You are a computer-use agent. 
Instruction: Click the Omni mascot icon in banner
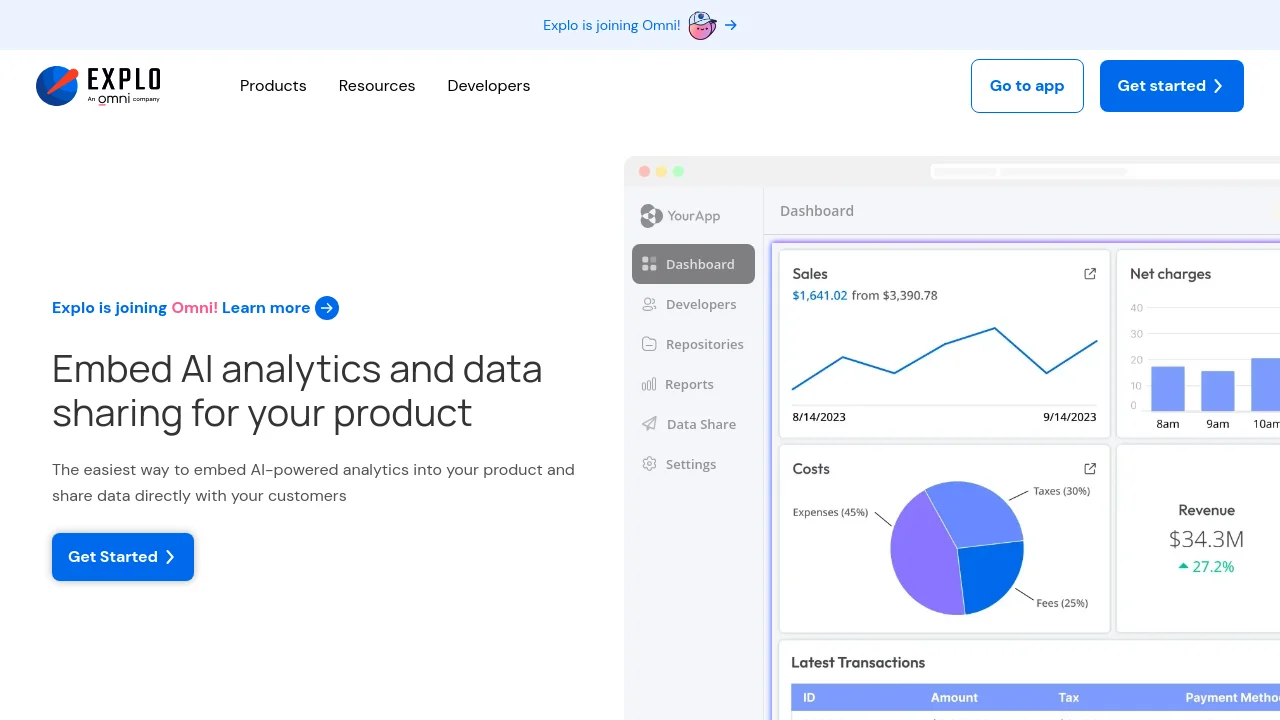(702, 25)
